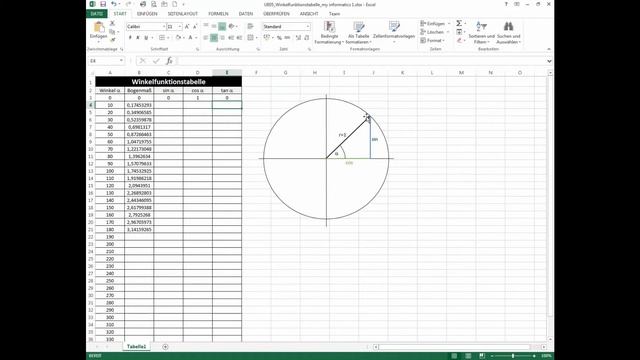This screenshot has width=640, height=360.
Task: Align cell text to the bottom
Action: tap(222, 26)
